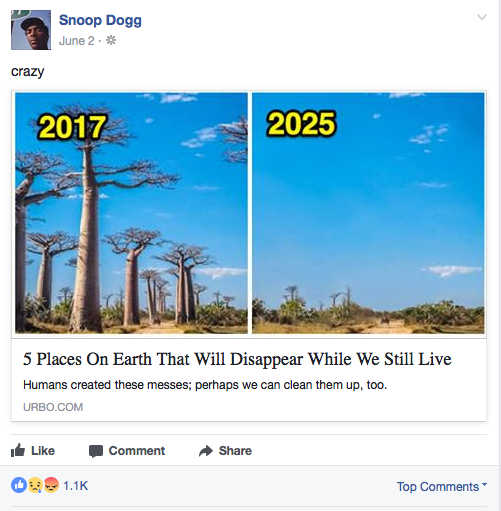The height and width of the screenshot is (511, 501).
Task: Click the small arrow beside Top Comments
Action: [x=484, y=484]
